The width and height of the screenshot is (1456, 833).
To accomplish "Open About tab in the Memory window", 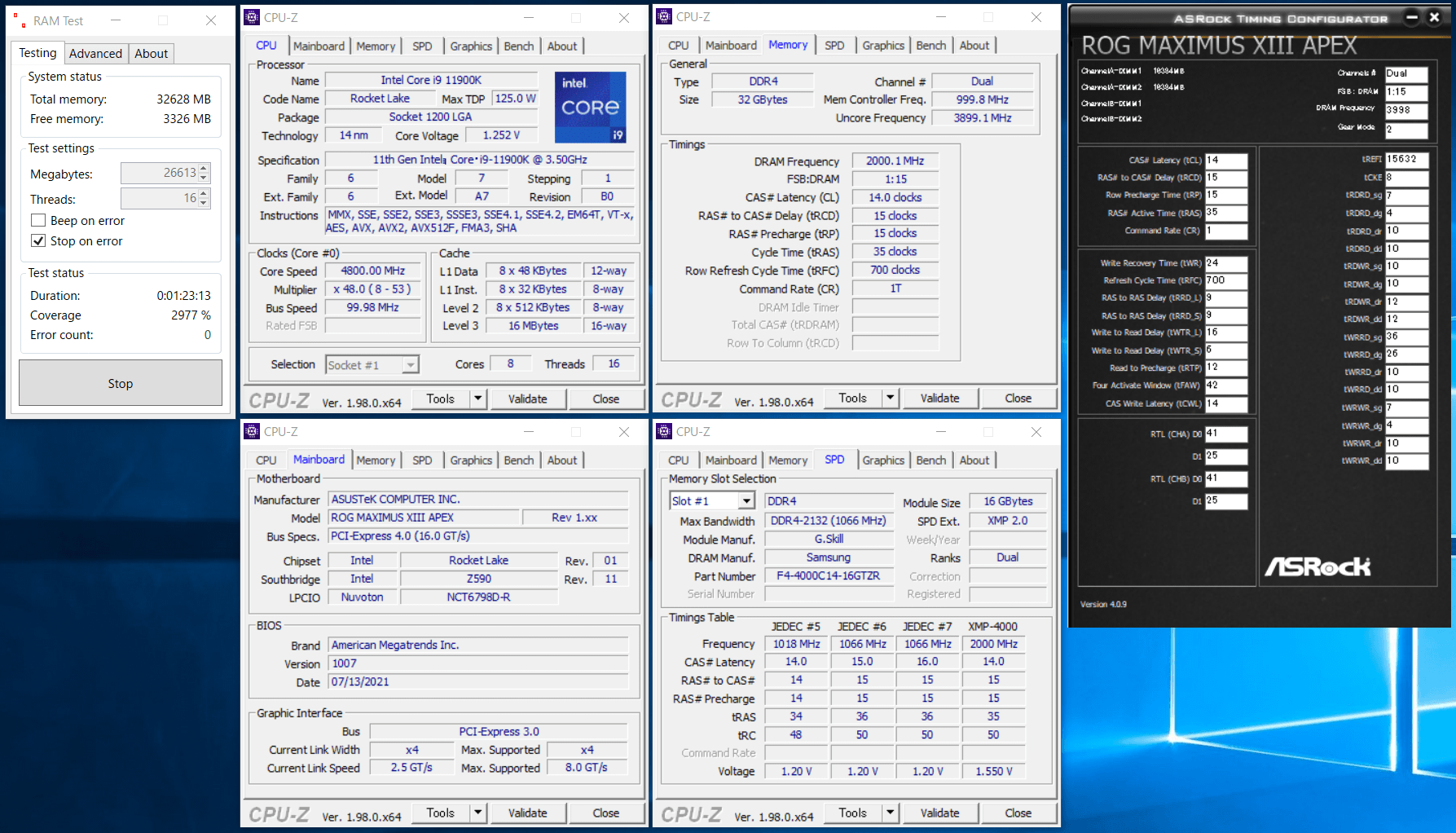I will point(974,46).
